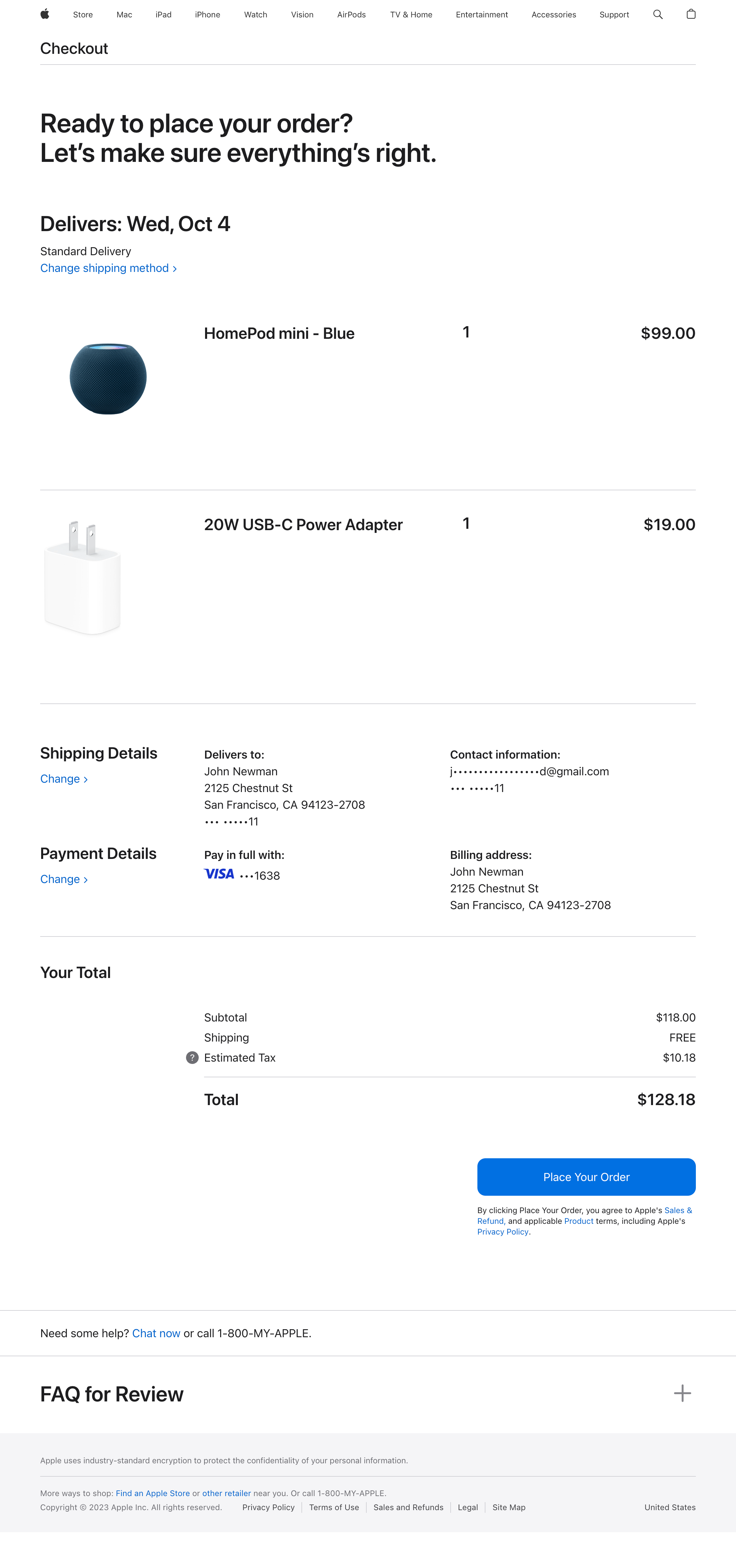
Task: Change the Payment Details
Action: pos(64,879)
